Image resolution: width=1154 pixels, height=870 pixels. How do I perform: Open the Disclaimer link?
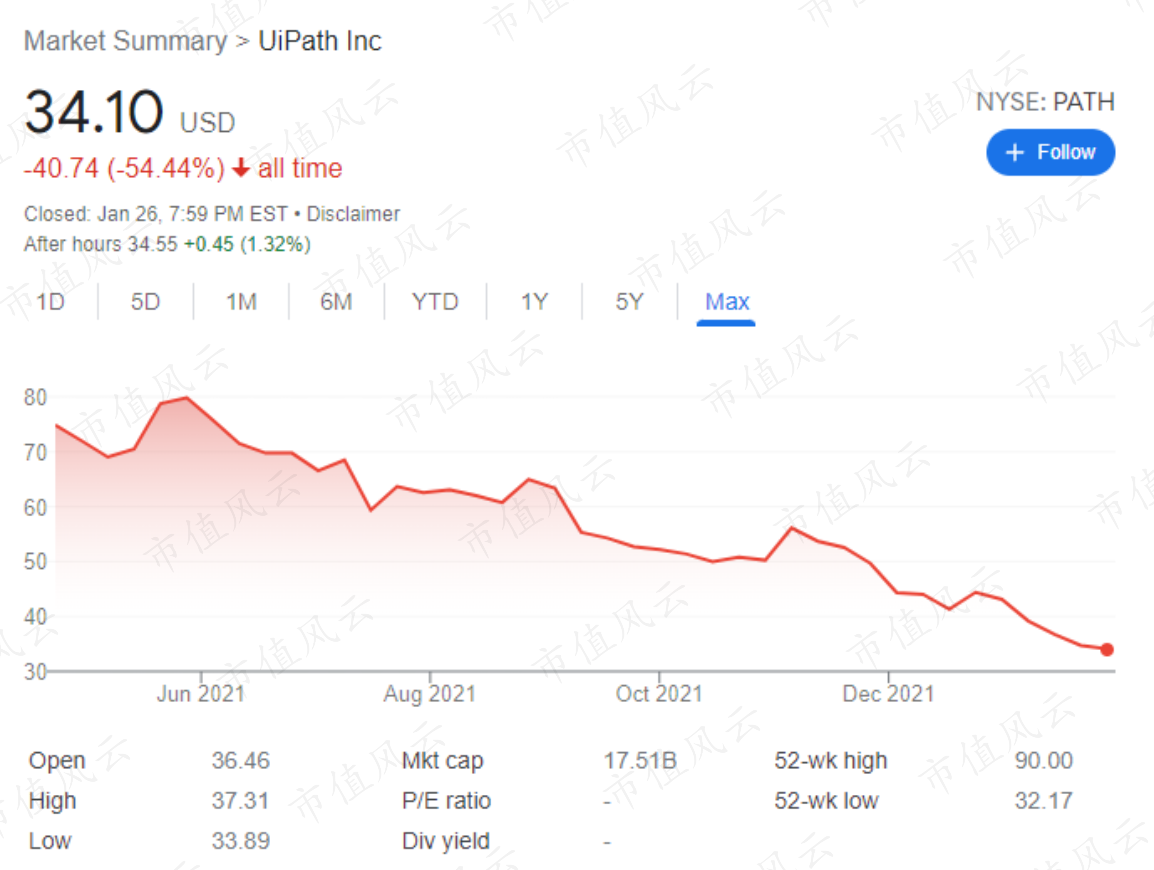point(353,214)
